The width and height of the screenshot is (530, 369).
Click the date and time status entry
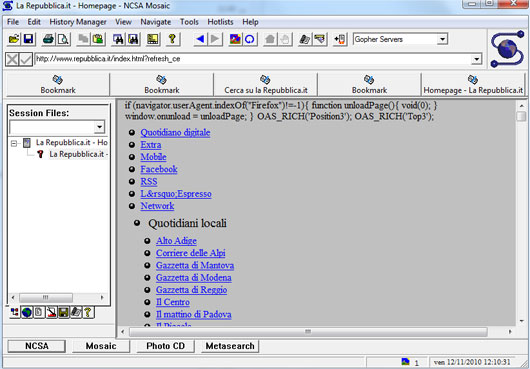tap(473, 362)
